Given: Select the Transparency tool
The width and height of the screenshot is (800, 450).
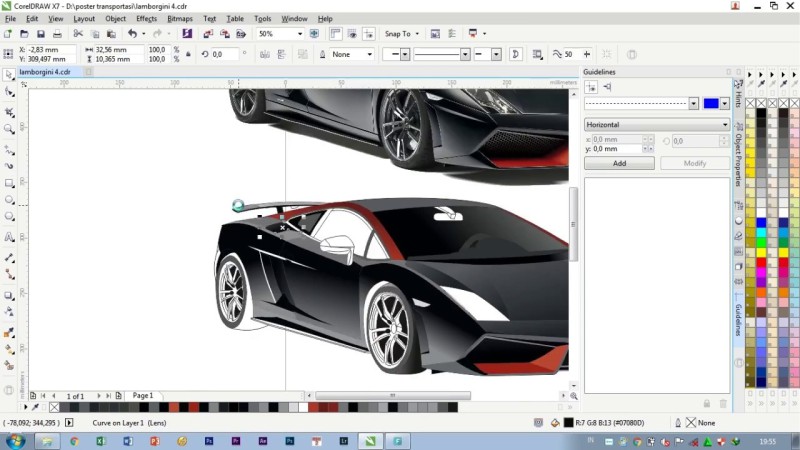Looking at the screenshot, I should [x=9, y=312].
